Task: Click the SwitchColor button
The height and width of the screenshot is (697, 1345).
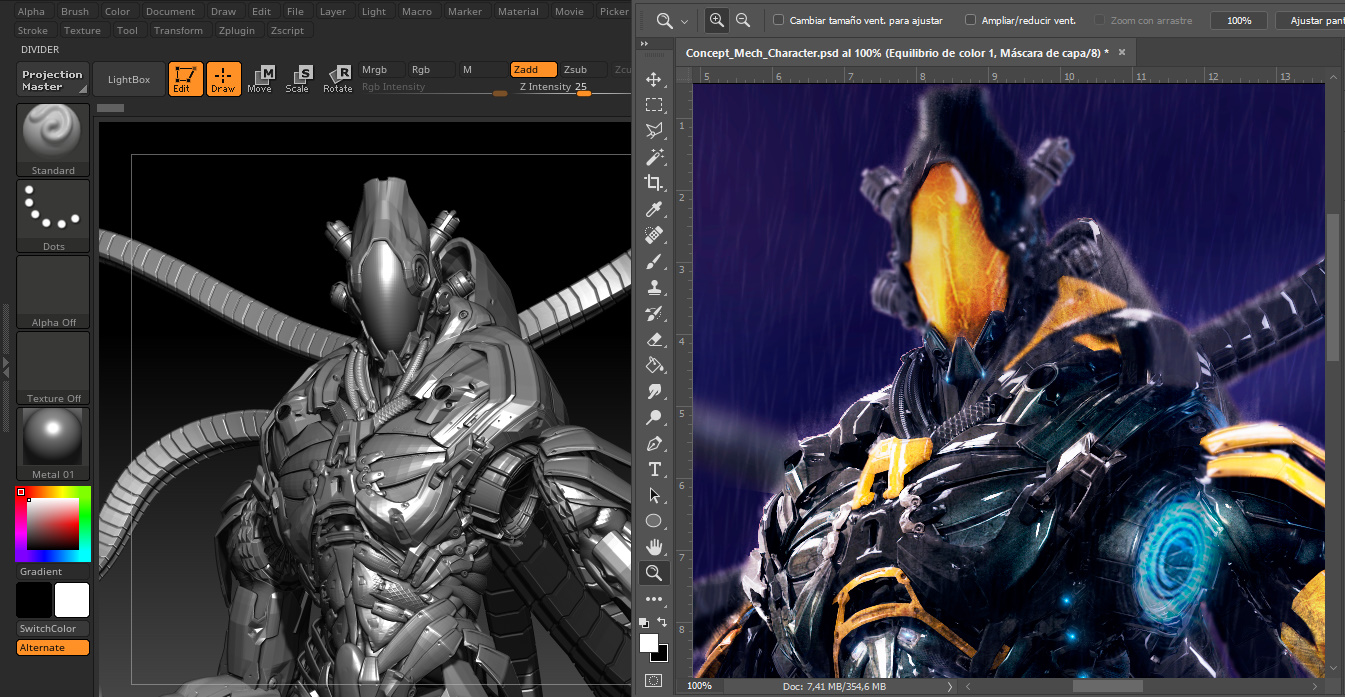Action: pos(53,629)
